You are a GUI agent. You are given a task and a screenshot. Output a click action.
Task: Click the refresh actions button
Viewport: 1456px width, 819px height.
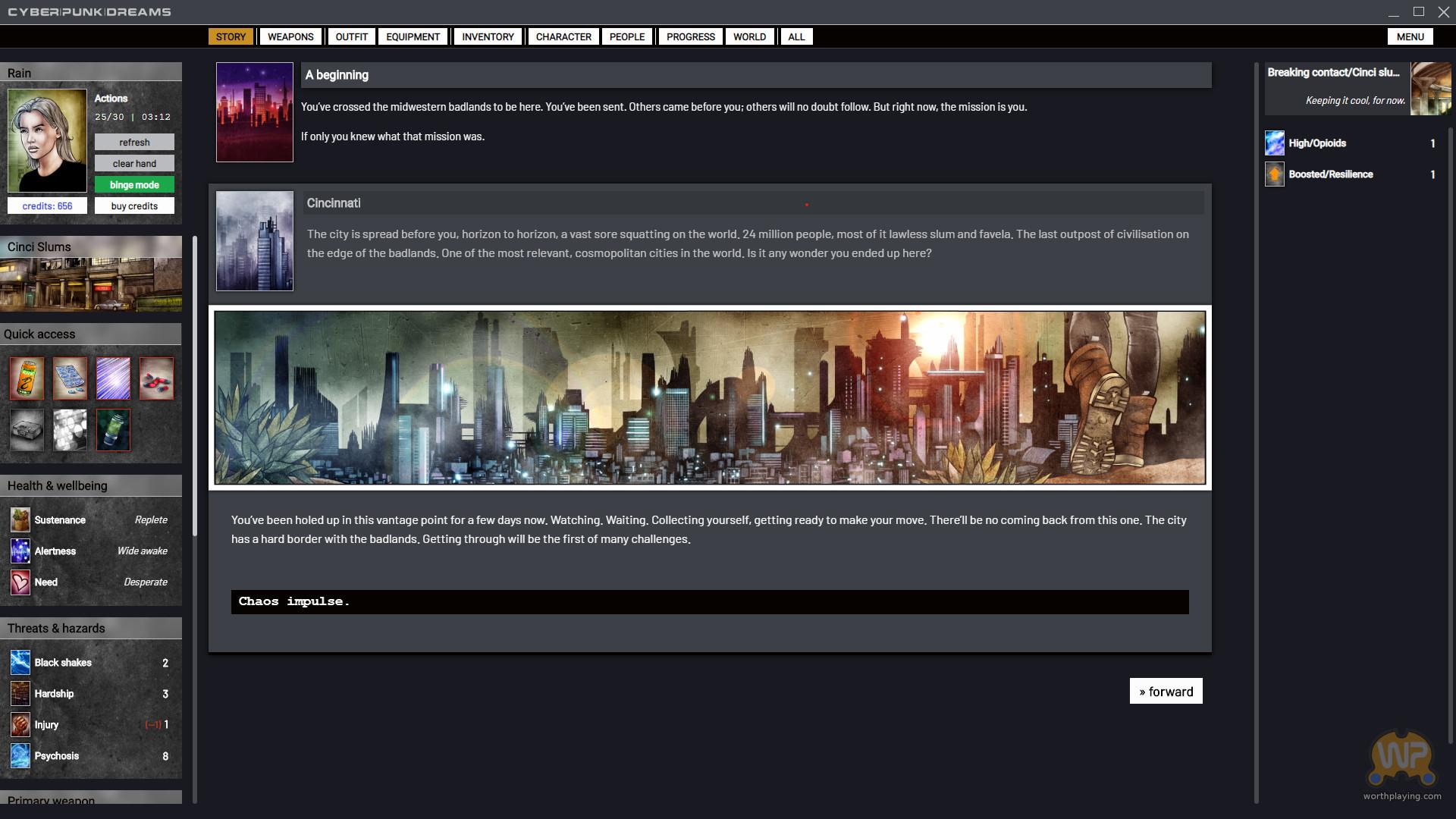click(x=134, y=143)
